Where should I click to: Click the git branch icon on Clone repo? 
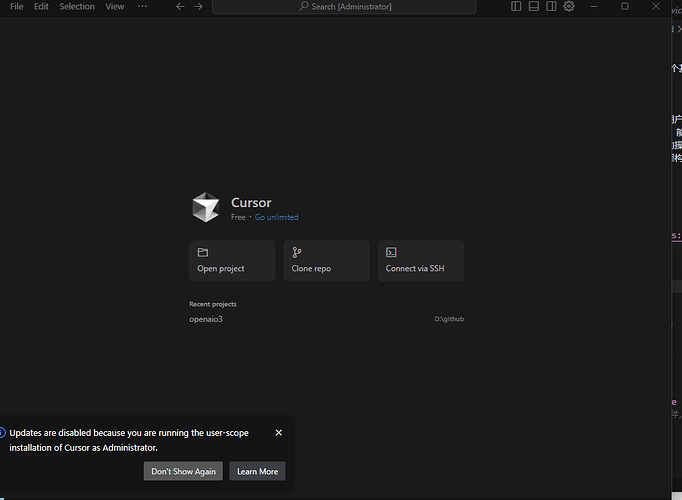click(x=297, y=252)
